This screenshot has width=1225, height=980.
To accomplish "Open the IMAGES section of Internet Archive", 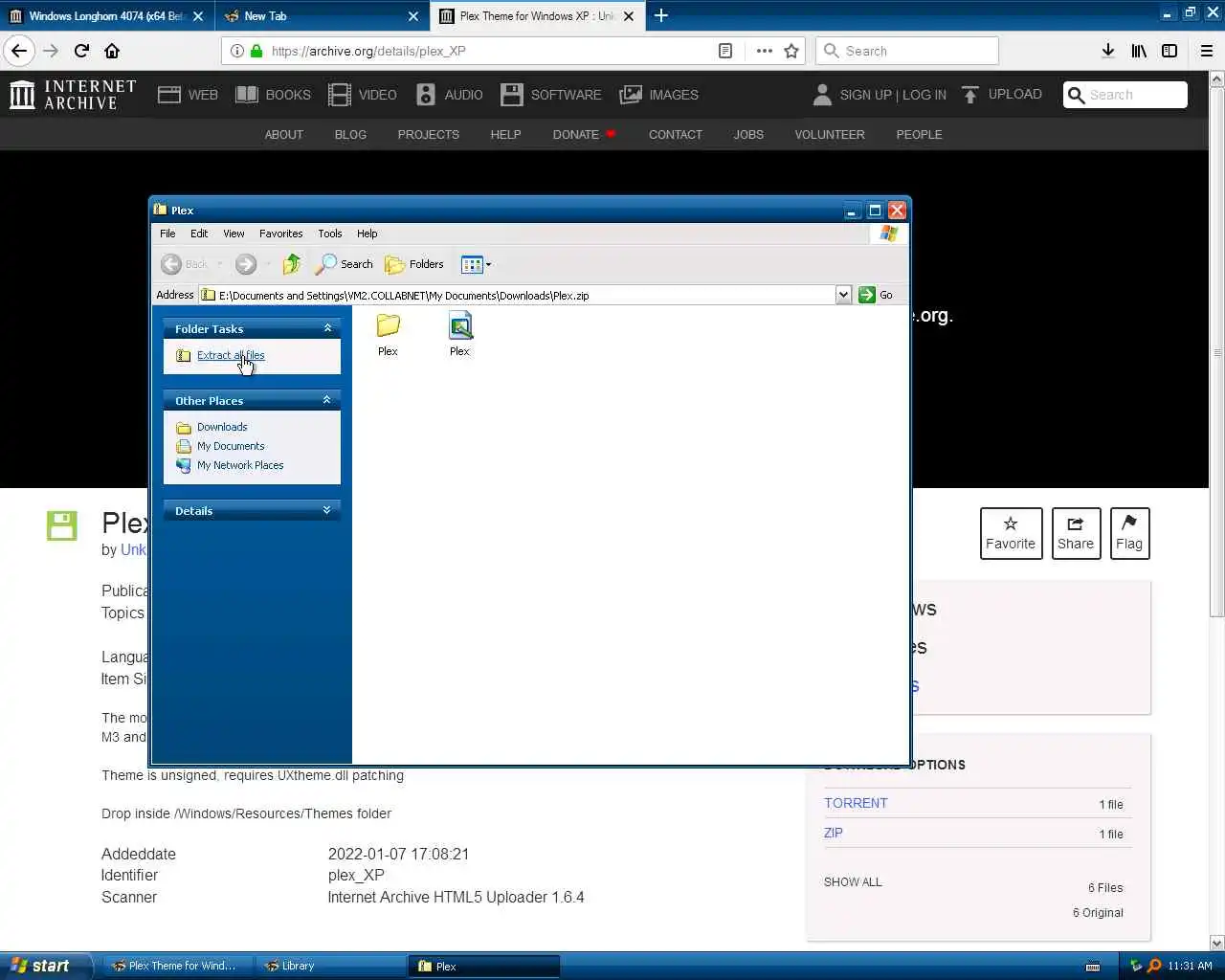I will coord(658,95).
